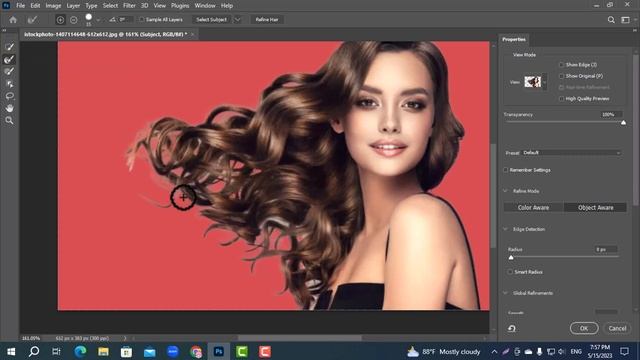Select the Object Selection tool
This screenshot has width=640, height=360.
pos(9,84)
